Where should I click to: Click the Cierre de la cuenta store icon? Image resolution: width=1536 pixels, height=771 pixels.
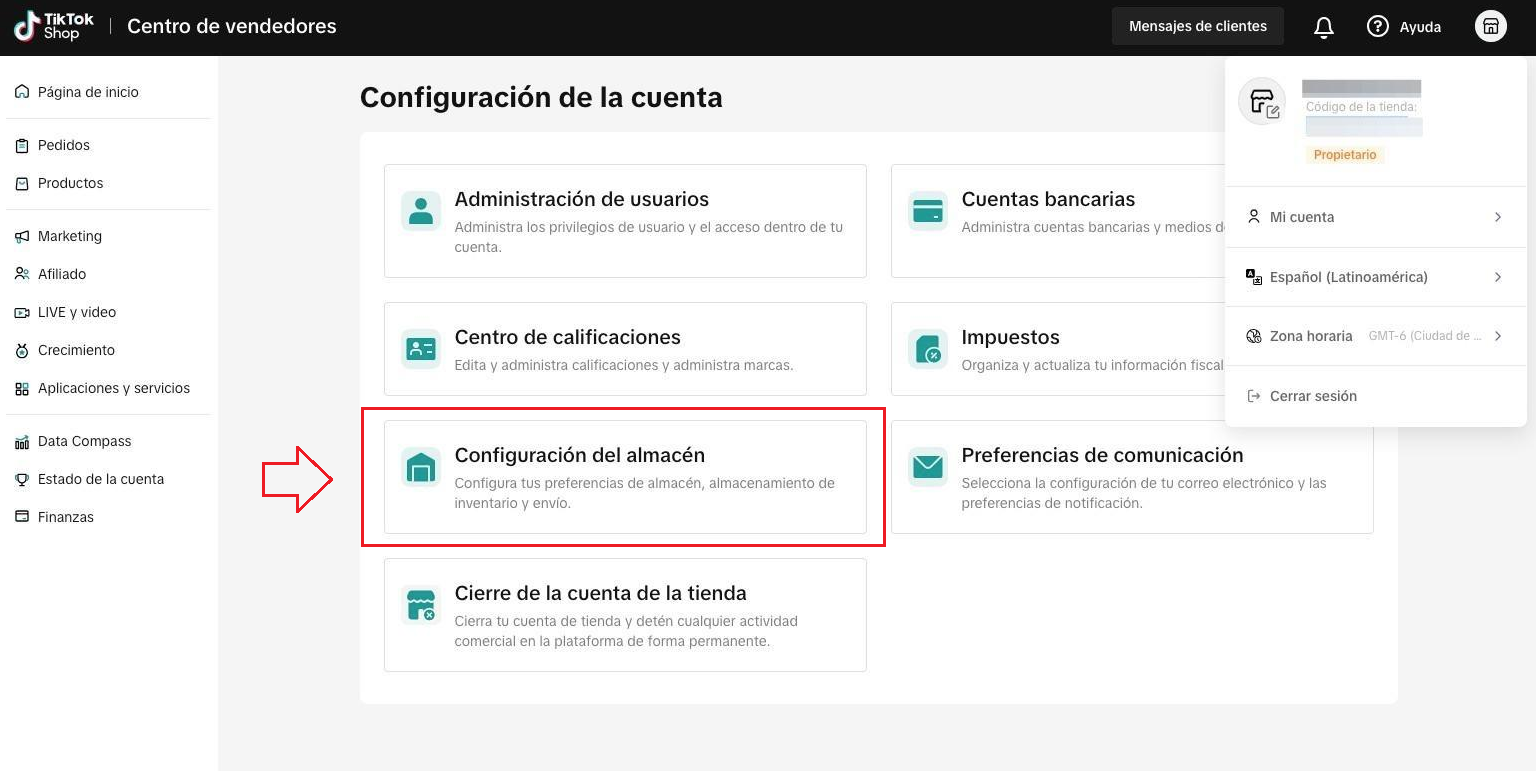421,605
